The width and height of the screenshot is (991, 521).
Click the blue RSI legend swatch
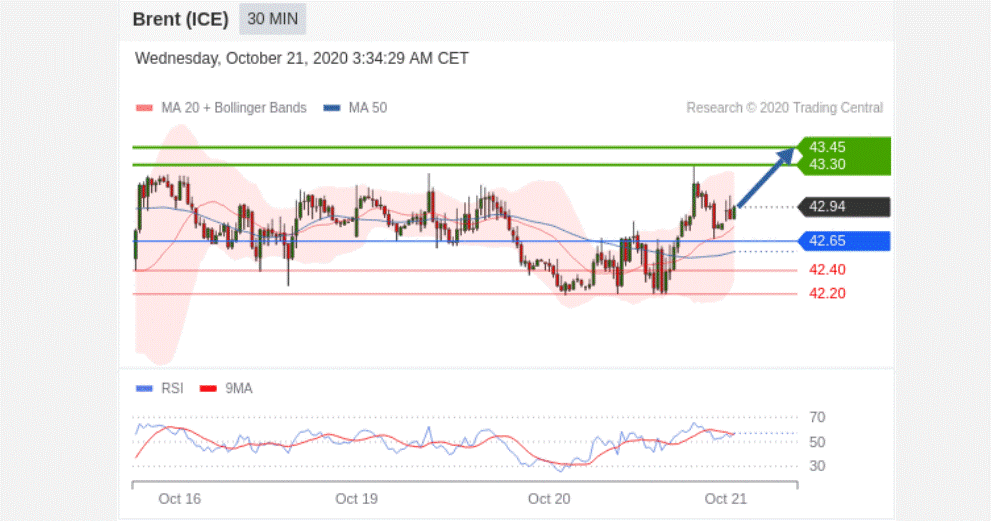point(144,389)
